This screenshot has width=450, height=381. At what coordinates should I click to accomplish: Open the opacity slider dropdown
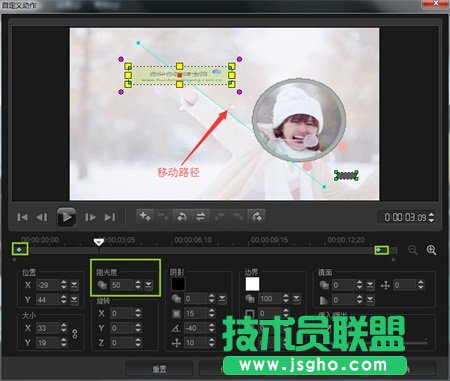(x=148, y=285)
